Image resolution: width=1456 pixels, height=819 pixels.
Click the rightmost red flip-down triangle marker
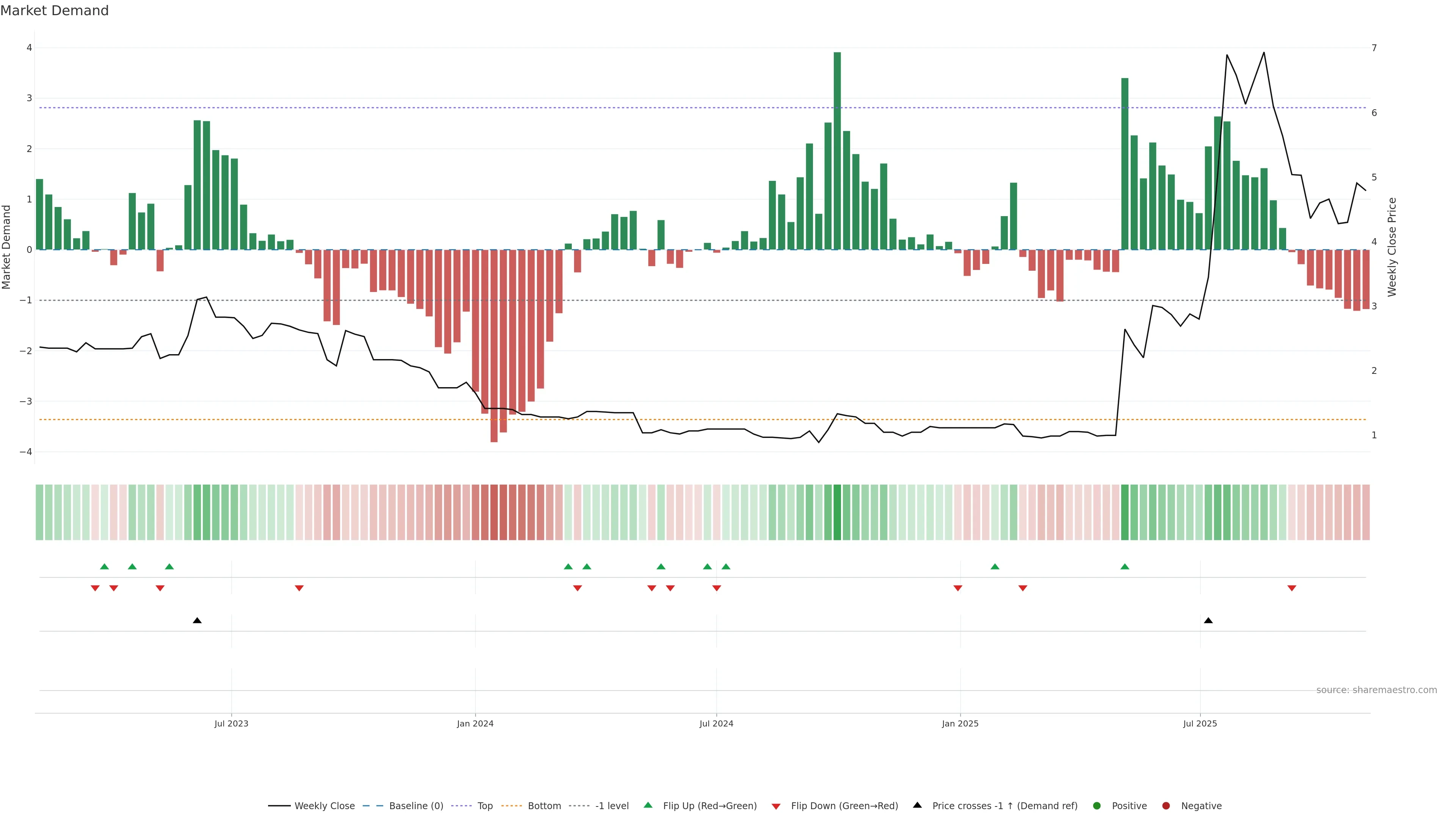(1291, 588)
